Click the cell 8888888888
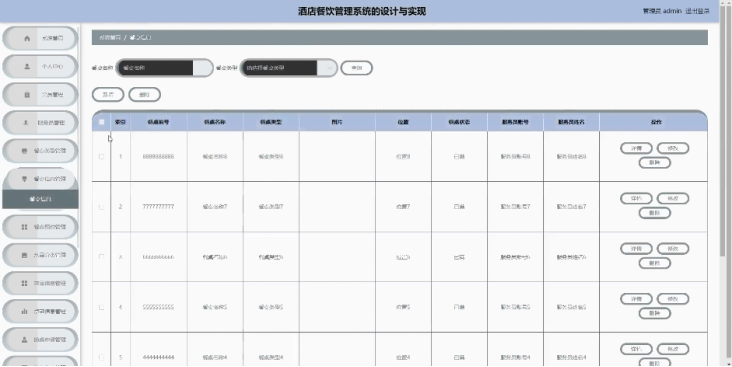This screenshot has height=367, width=732. pos(159,157)
